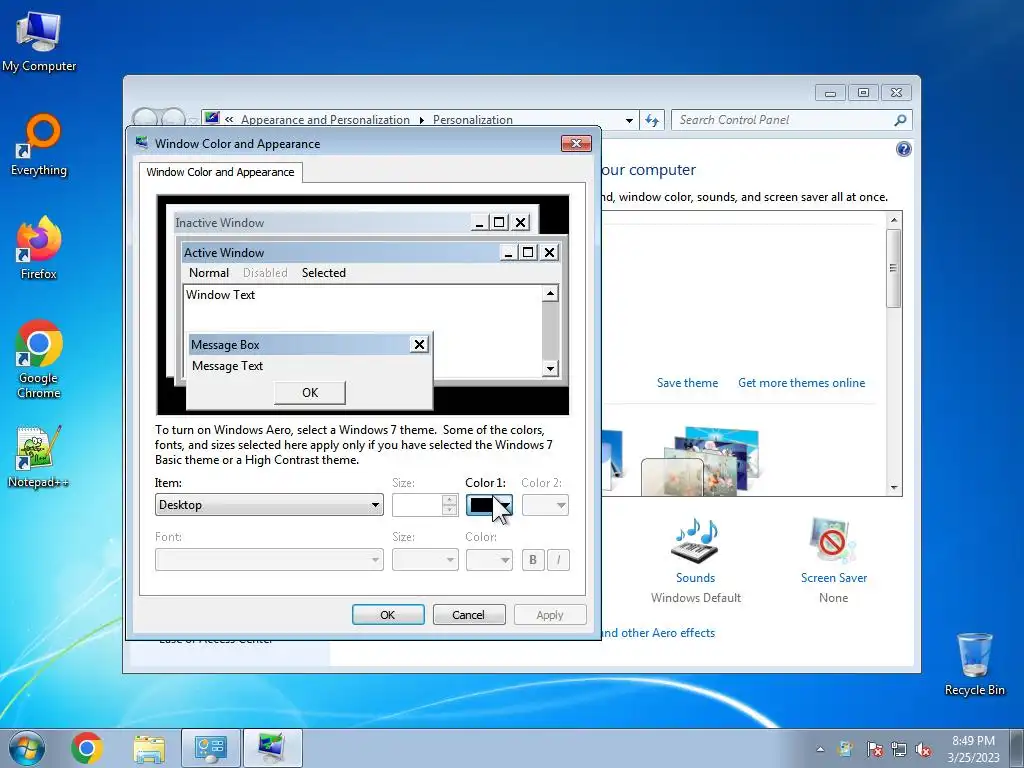Open the font Color dropdown
1024x768 pixels.
click(489, 560)
